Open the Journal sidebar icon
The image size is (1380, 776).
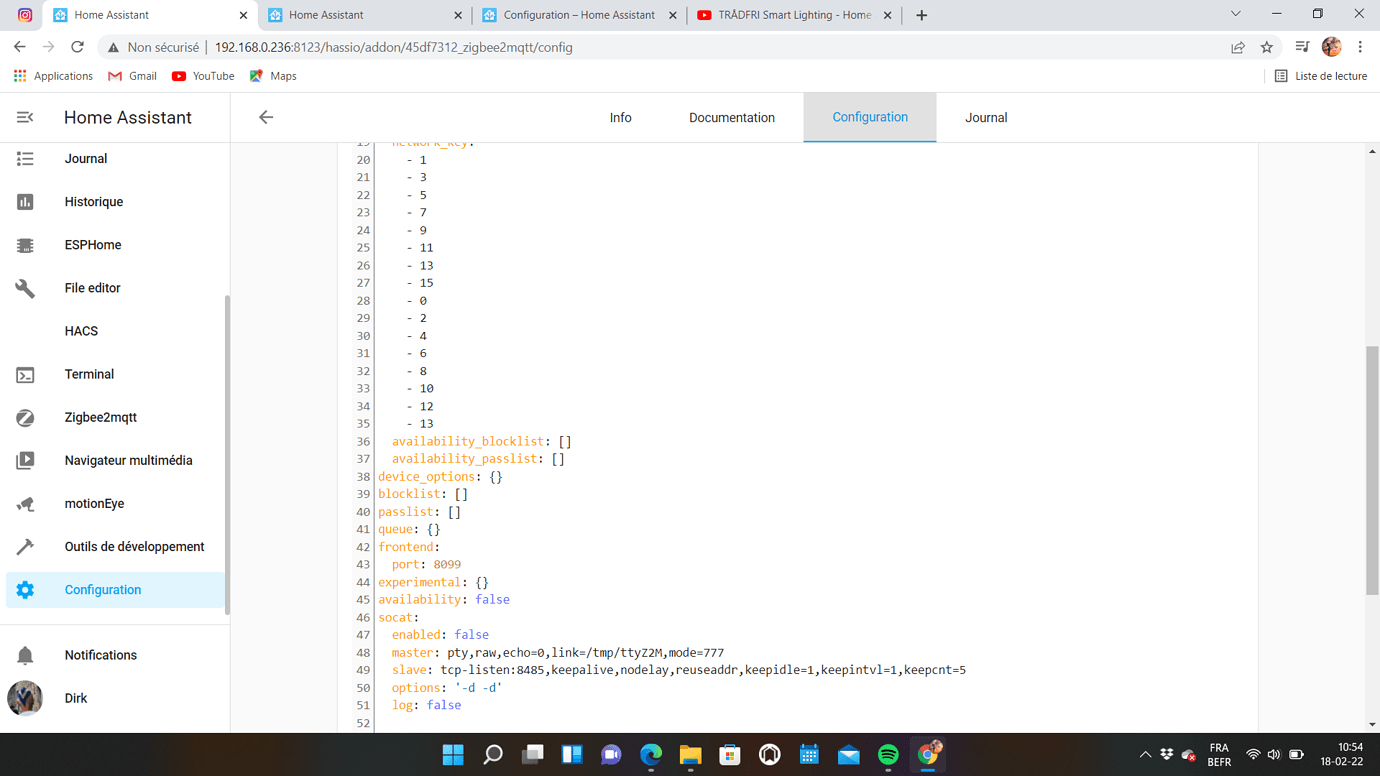25,159
